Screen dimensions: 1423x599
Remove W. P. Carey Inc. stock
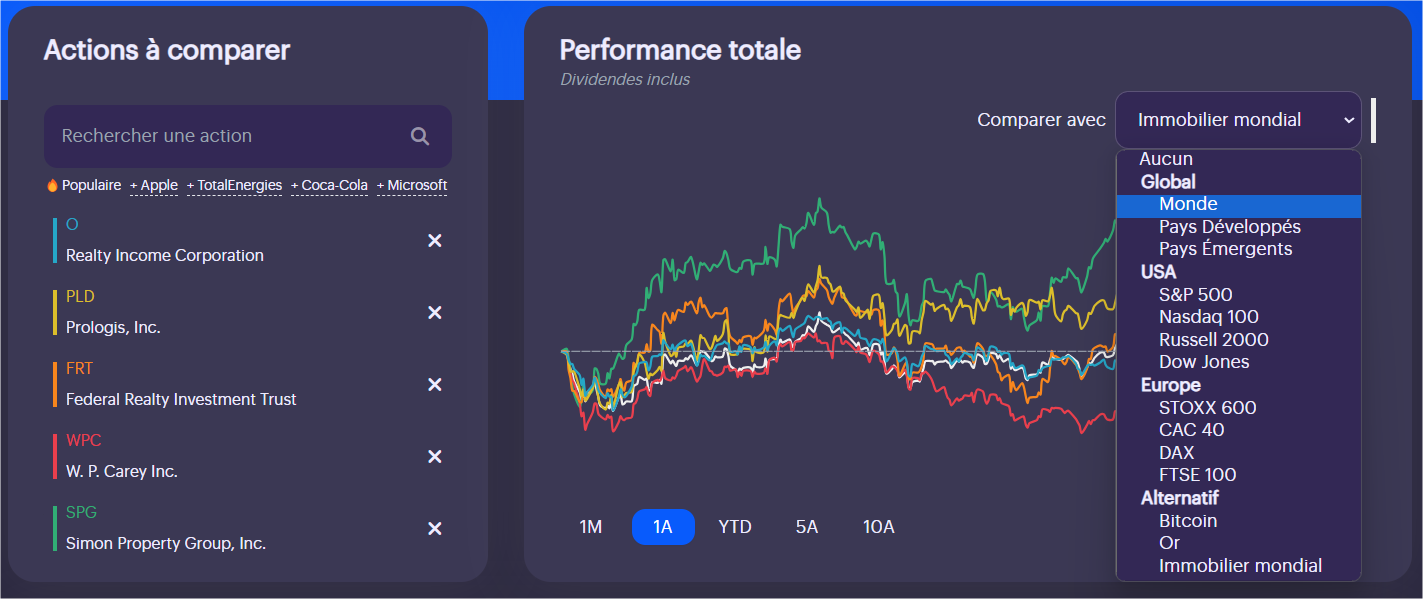435,457
